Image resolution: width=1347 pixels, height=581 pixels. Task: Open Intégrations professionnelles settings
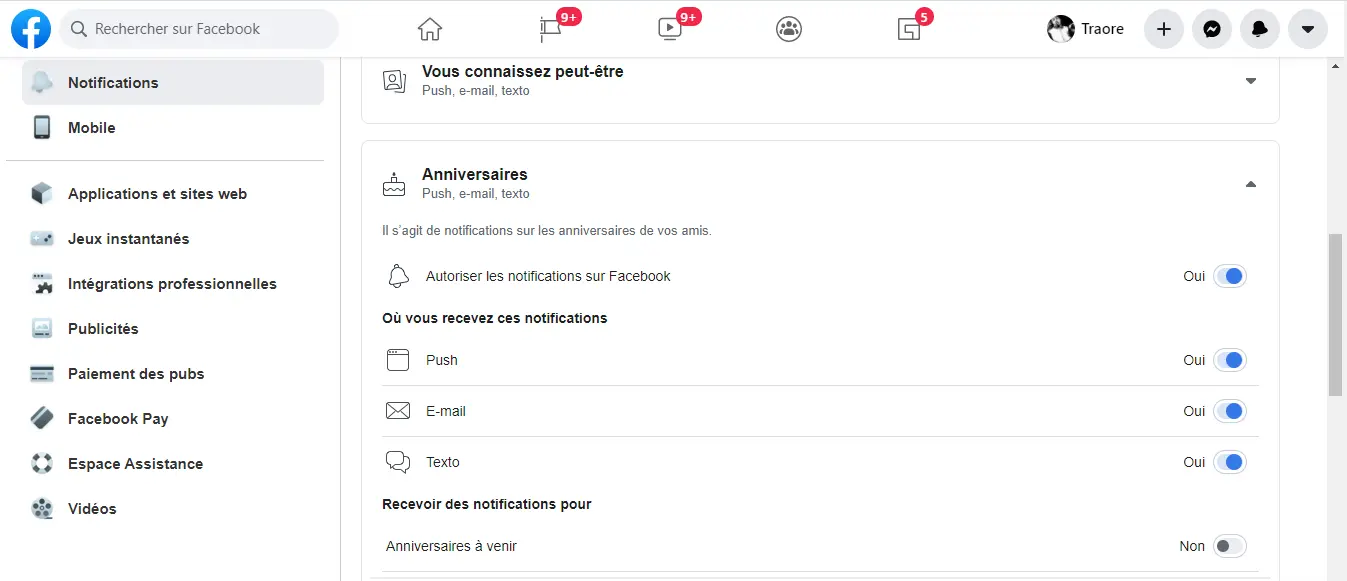click(173, 284)
